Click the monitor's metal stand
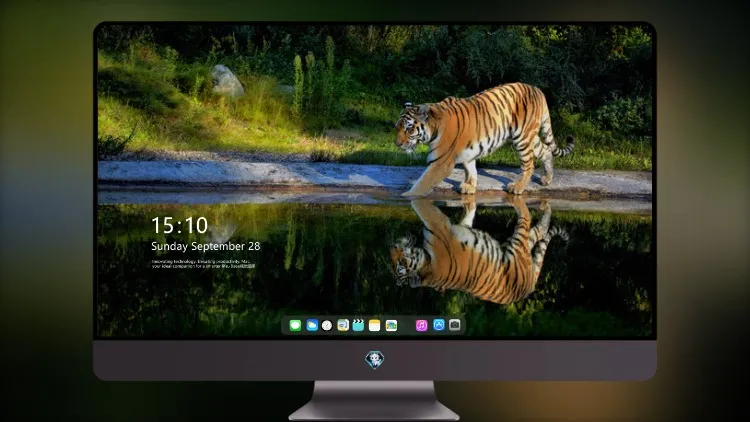750x422 pixels. 374,401
